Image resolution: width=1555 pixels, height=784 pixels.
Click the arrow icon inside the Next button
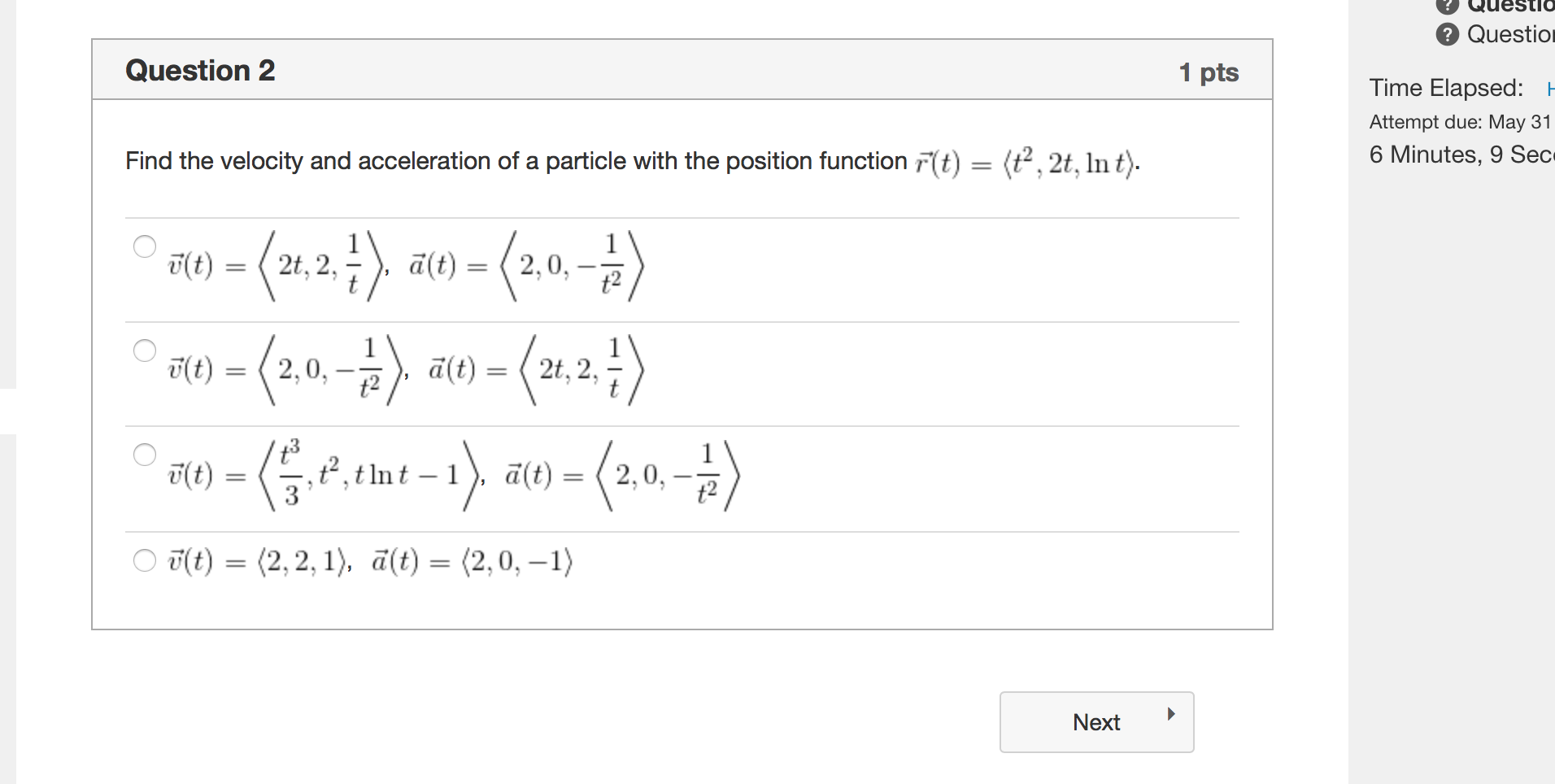[1171, 713]
